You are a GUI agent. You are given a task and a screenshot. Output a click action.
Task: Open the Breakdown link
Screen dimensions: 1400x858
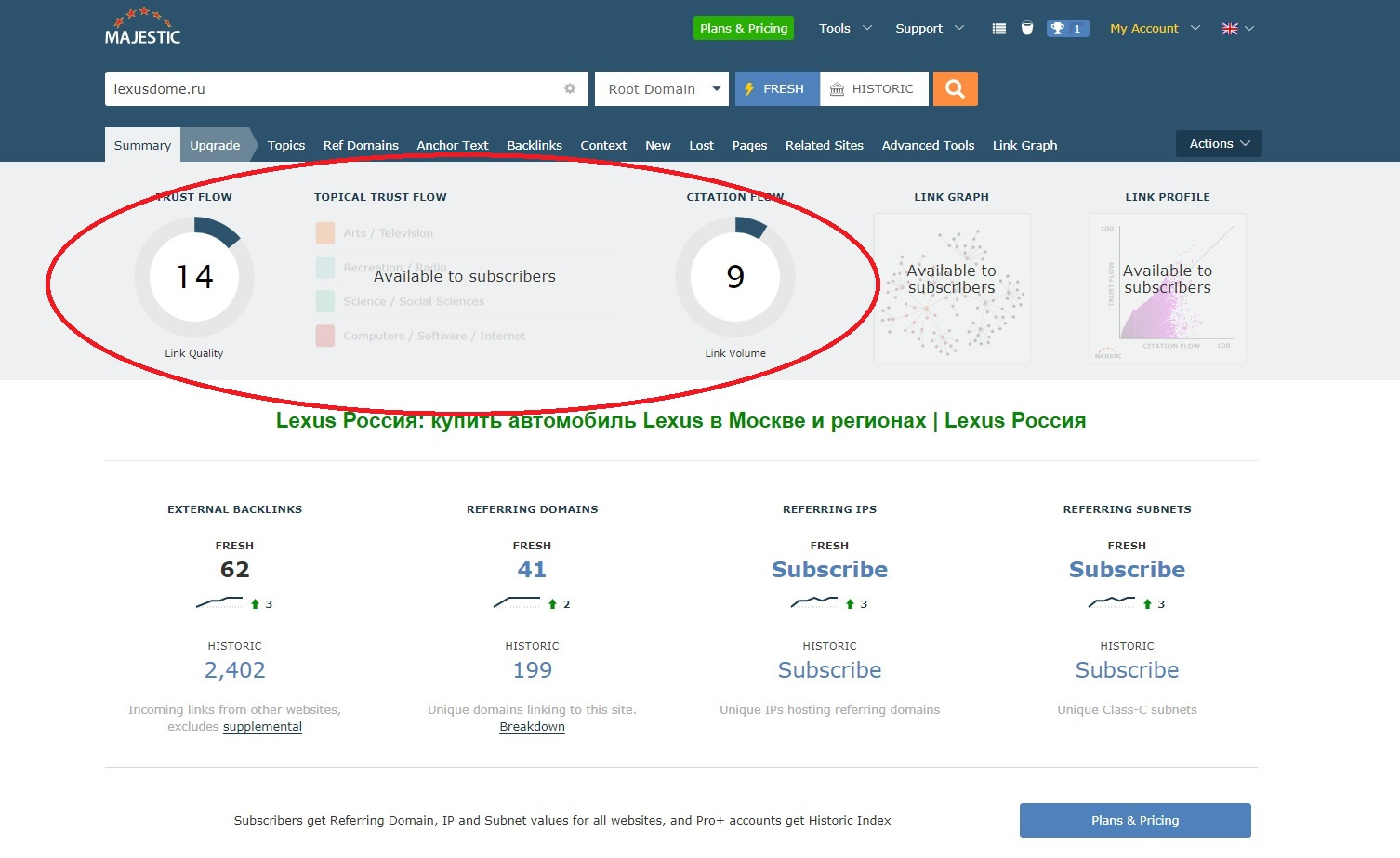click(532, 727)
